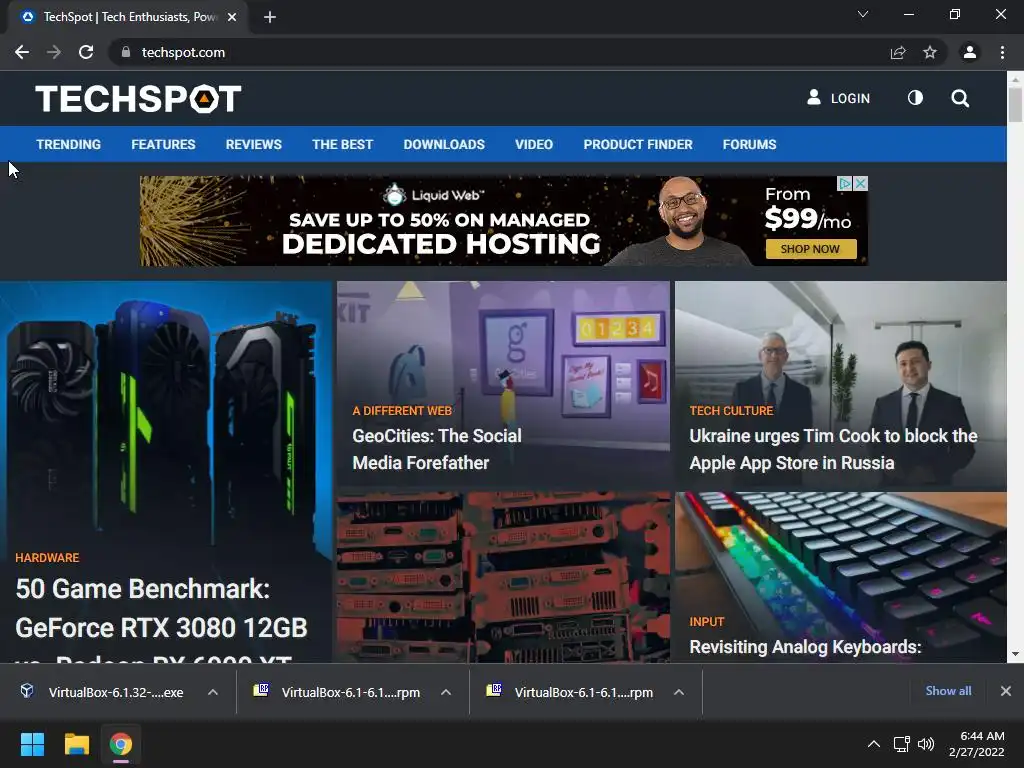Image resolution: width=1024 pixels, height=768 pixels.
Task: Expand options for the second rpm download
Action: tap(679, 692)
